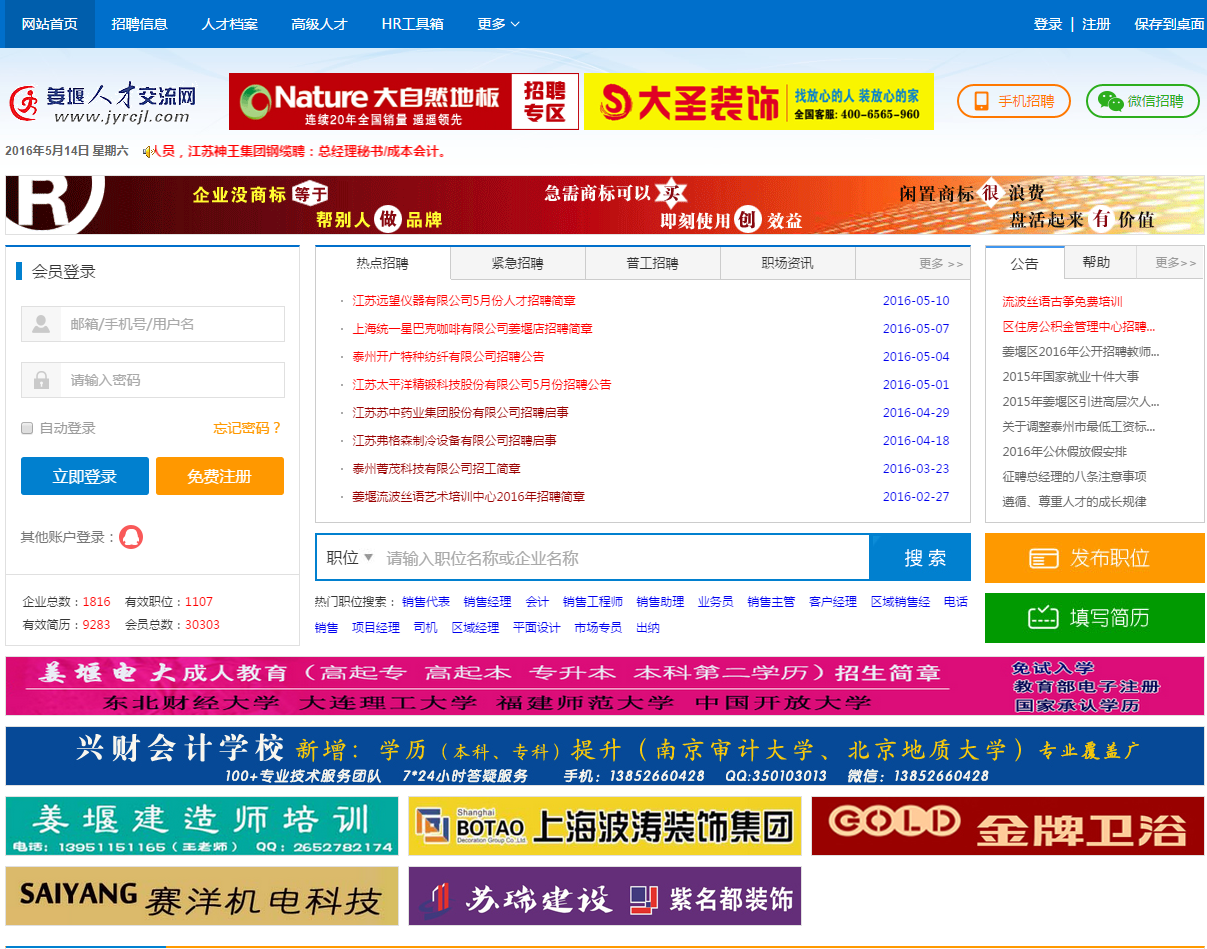Open 2015年国家就业十件大事 announcement
This screenshot has width=1207, height=949.
tap(1070, 377)
